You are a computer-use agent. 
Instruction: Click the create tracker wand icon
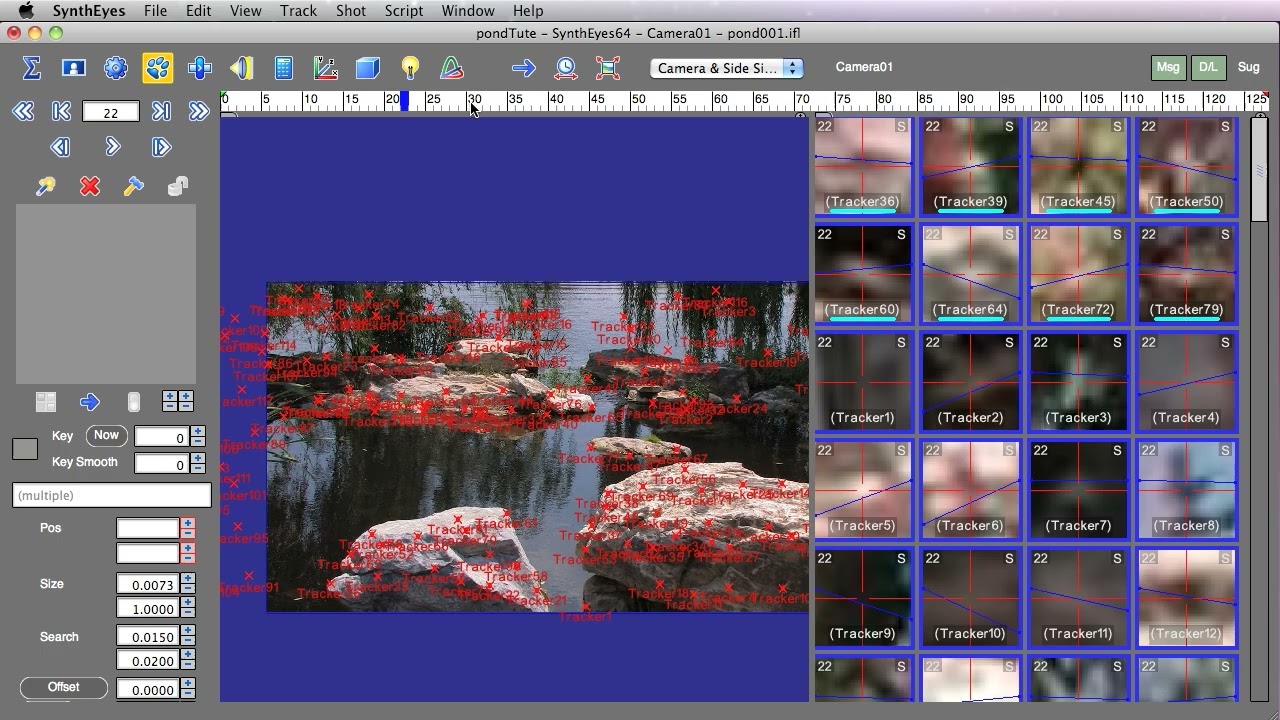[x=45, y=186]
